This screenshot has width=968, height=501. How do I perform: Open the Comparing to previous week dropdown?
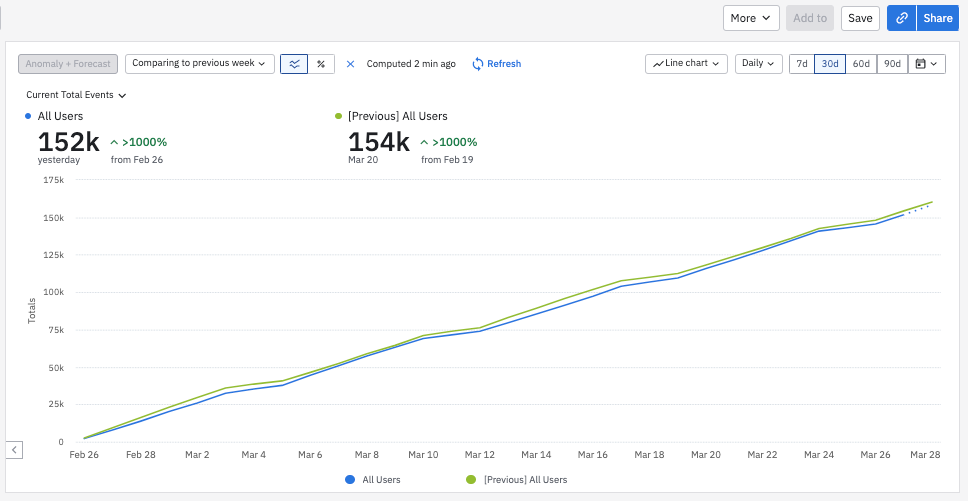pos(200,63)
